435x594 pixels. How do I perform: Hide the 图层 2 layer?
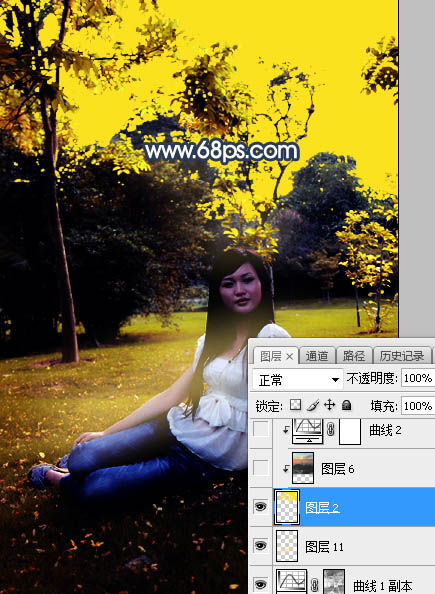260,507
